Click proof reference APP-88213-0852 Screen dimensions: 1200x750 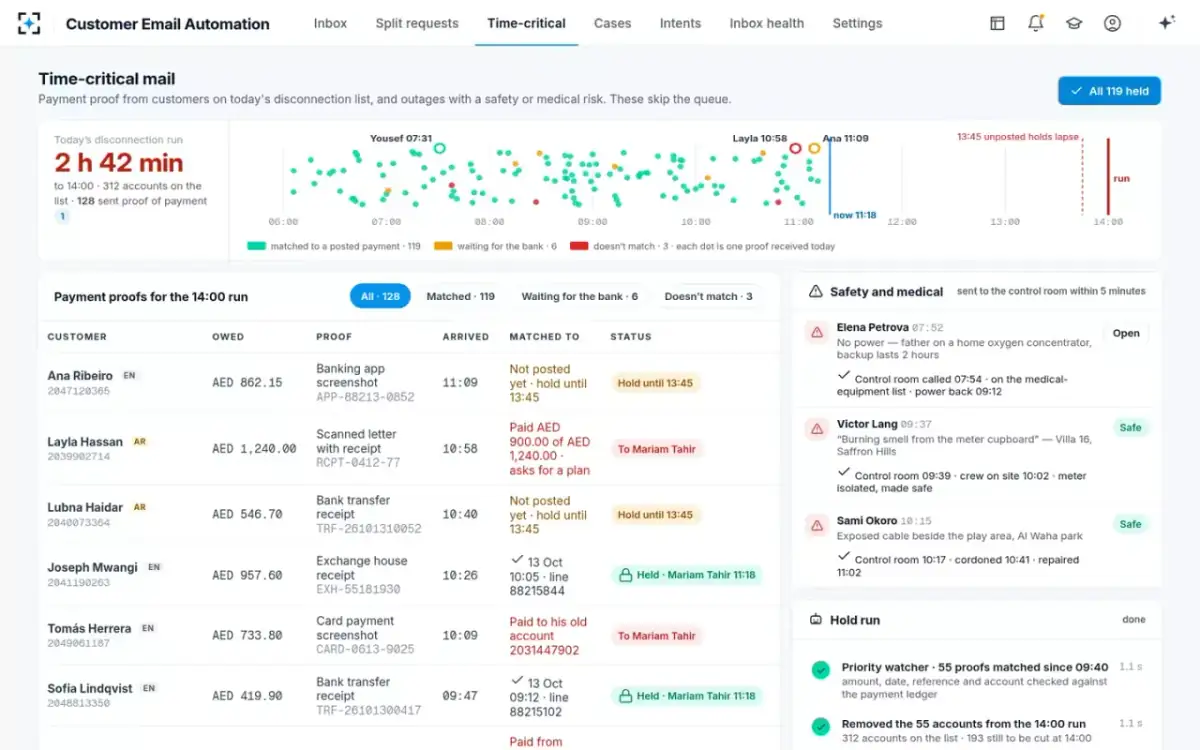point(365,397)
